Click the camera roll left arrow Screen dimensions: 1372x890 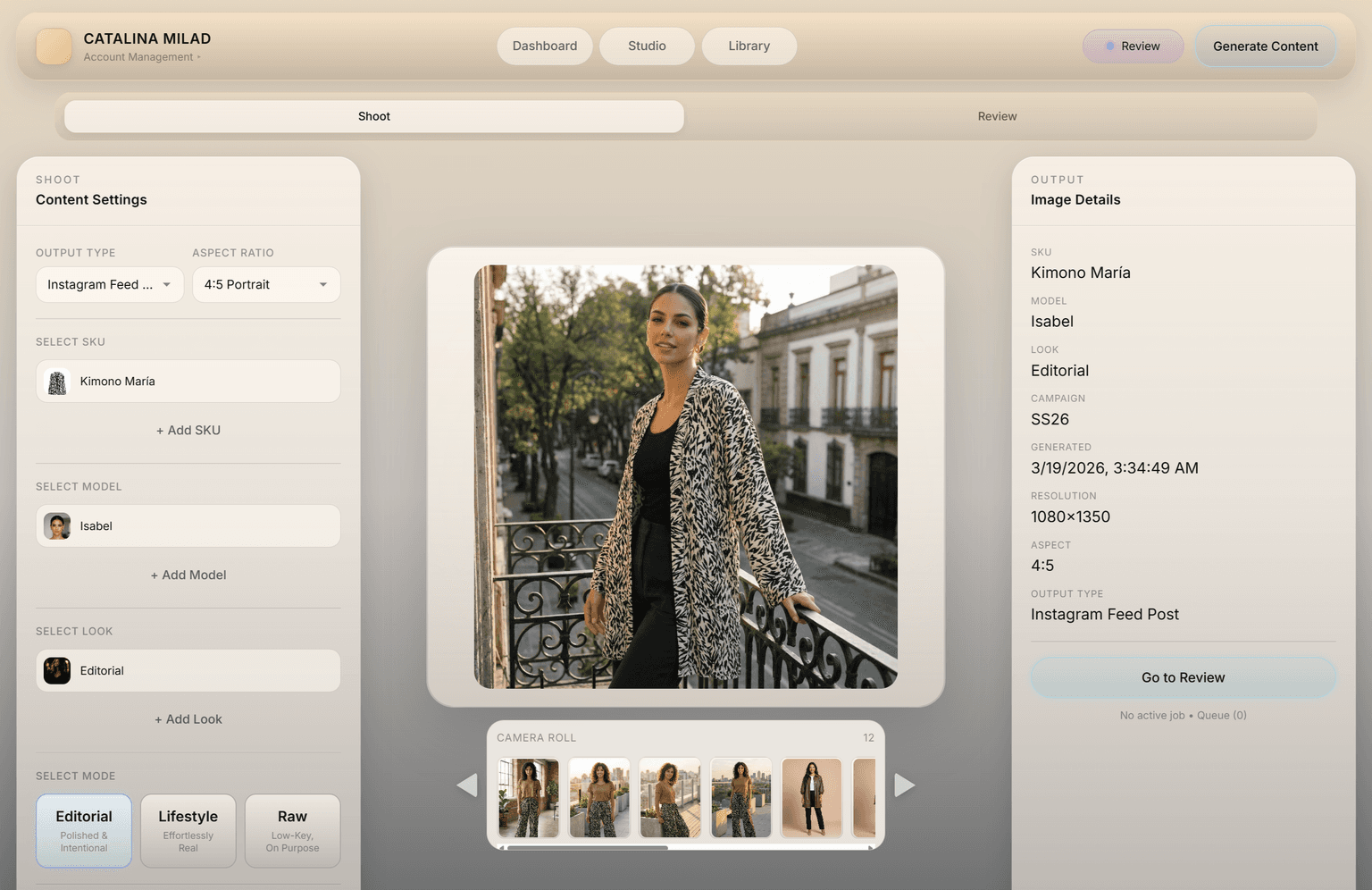[x=465, y=785]
